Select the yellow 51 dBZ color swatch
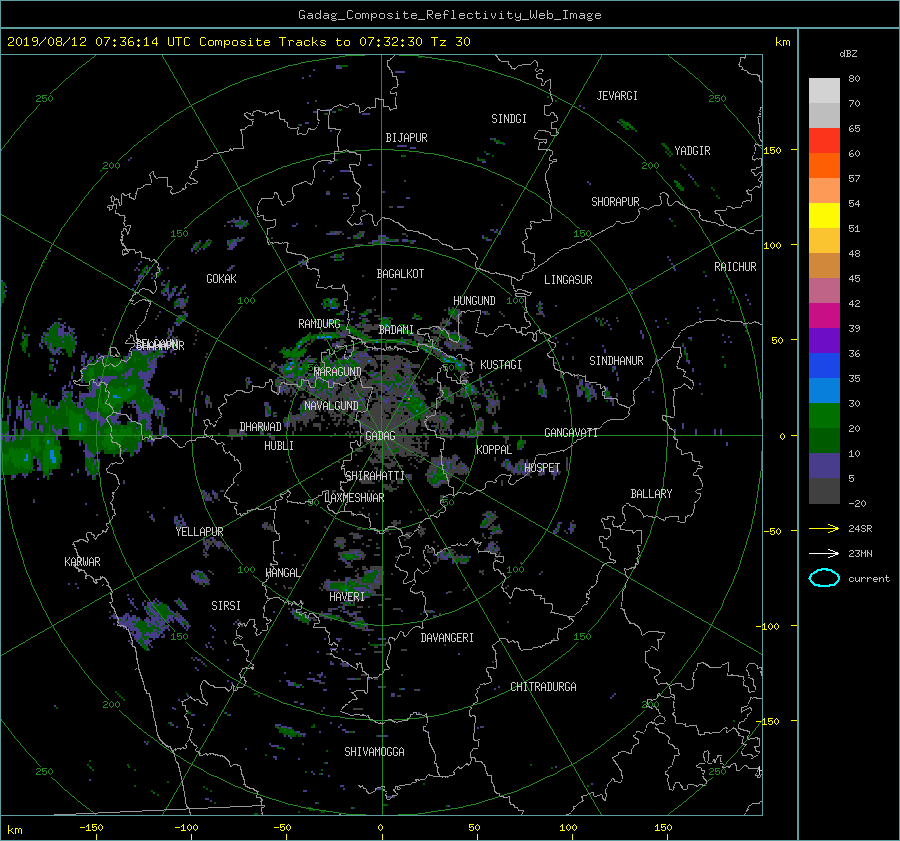Screen dimensions: 900x841 (x=824, y=216)
